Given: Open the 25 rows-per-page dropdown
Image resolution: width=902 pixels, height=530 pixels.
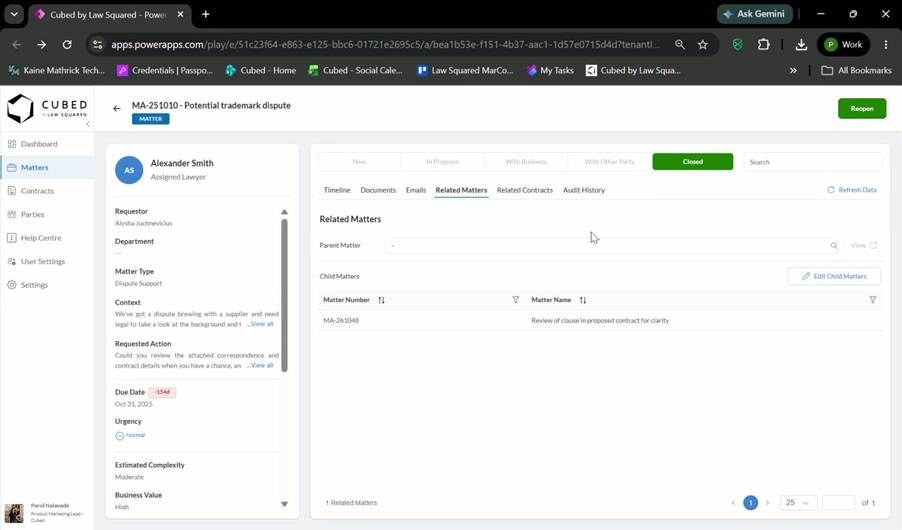Looking at the screenshot, I should point(798,503).
